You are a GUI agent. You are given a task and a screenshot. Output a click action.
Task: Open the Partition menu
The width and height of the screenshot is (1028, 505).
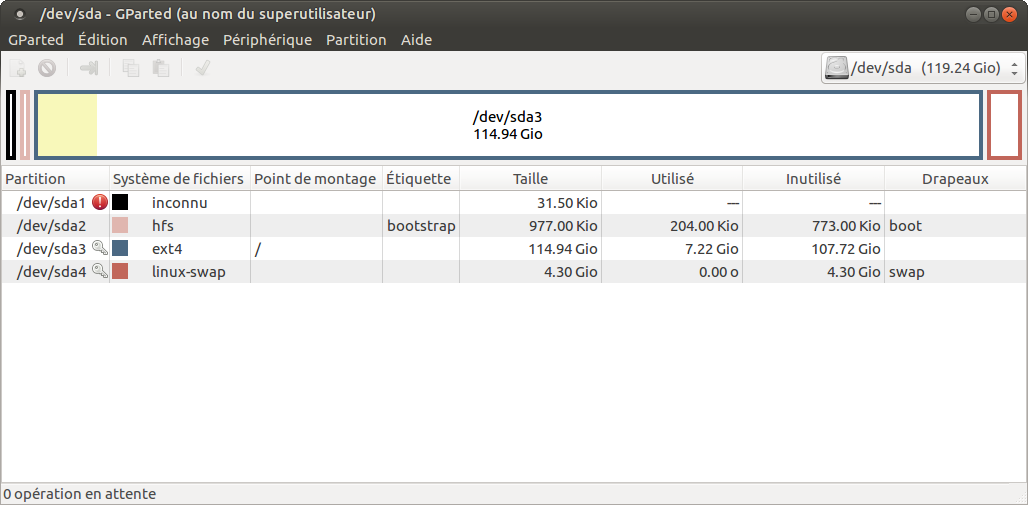pyautogui.click(x=356, y=40)
